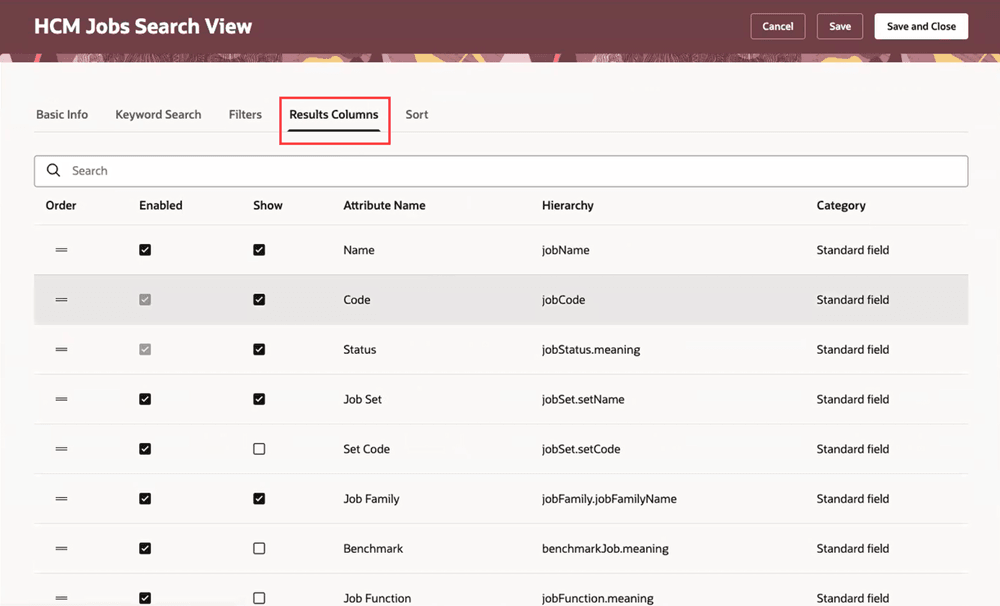Uncheck Enabled for Set Code
Viewport: 1000px width, 606px height.
point(145,449)
